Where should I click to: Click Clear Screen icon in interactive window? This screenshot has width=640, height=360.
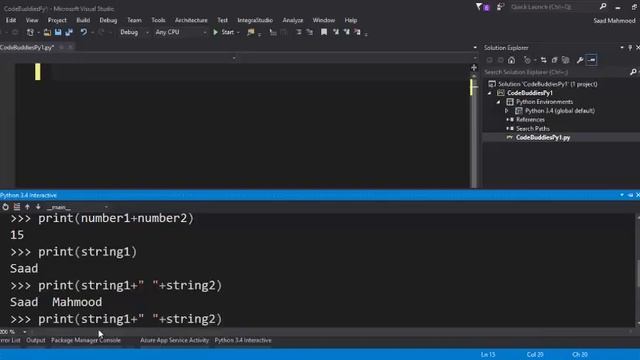[17, 207]
